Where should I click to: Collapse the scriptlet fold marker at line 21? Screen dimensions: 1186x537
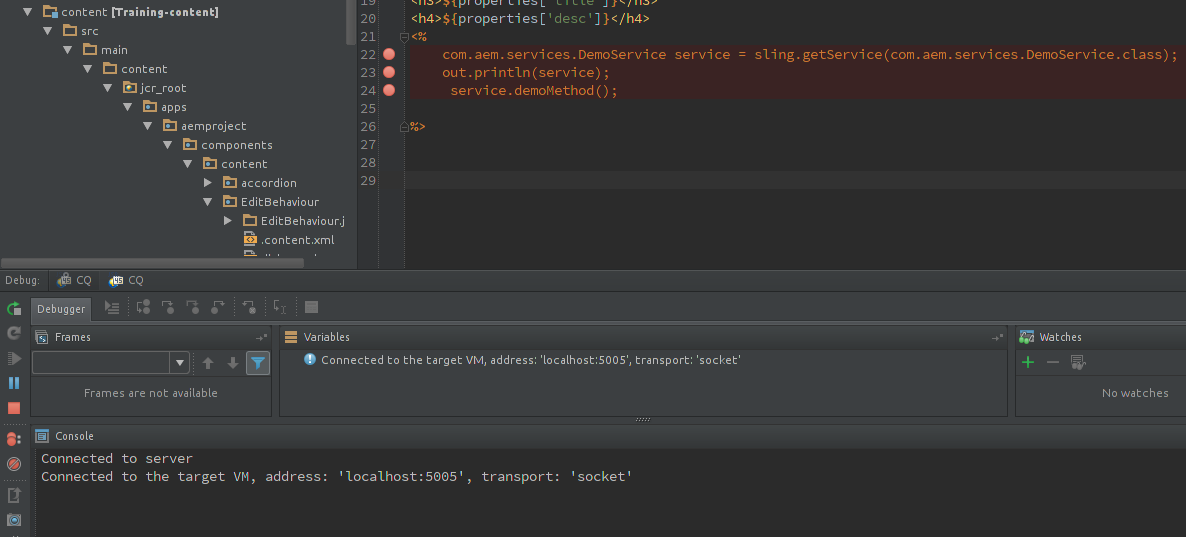(405, 36)
